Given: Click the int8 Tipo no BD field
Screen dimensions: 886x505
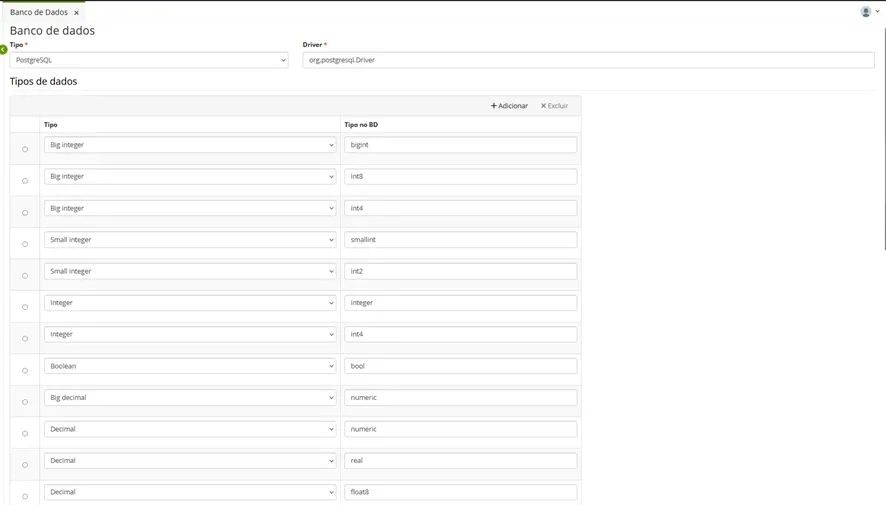Looking at the screenshot, I should pos(461,176).
